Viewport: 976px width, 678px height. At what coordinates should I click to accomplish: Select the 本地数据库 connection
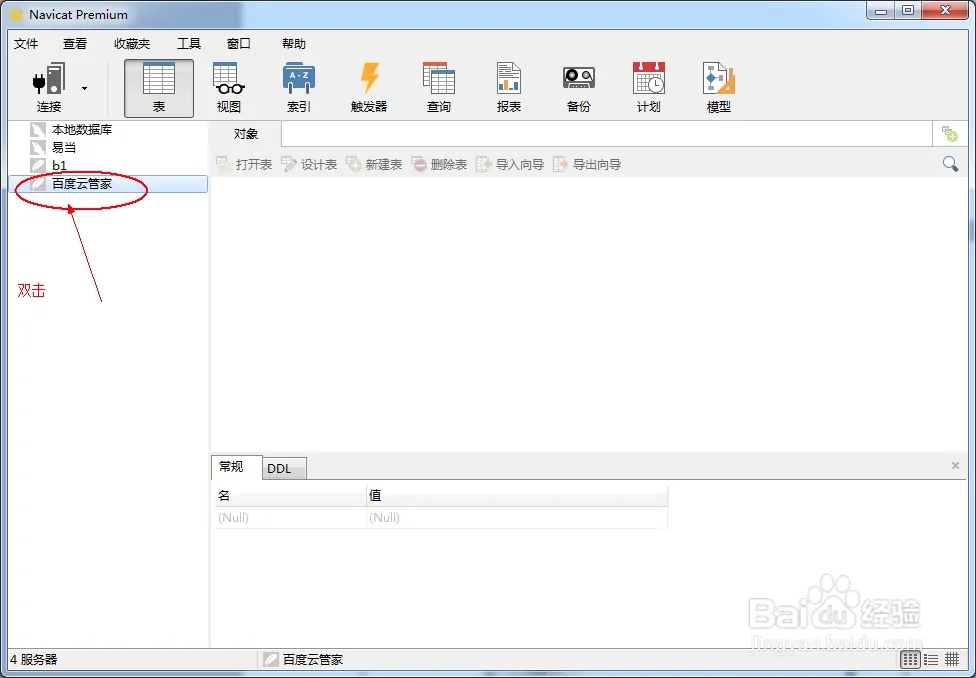pyautogui.click(x=82, y=130)
